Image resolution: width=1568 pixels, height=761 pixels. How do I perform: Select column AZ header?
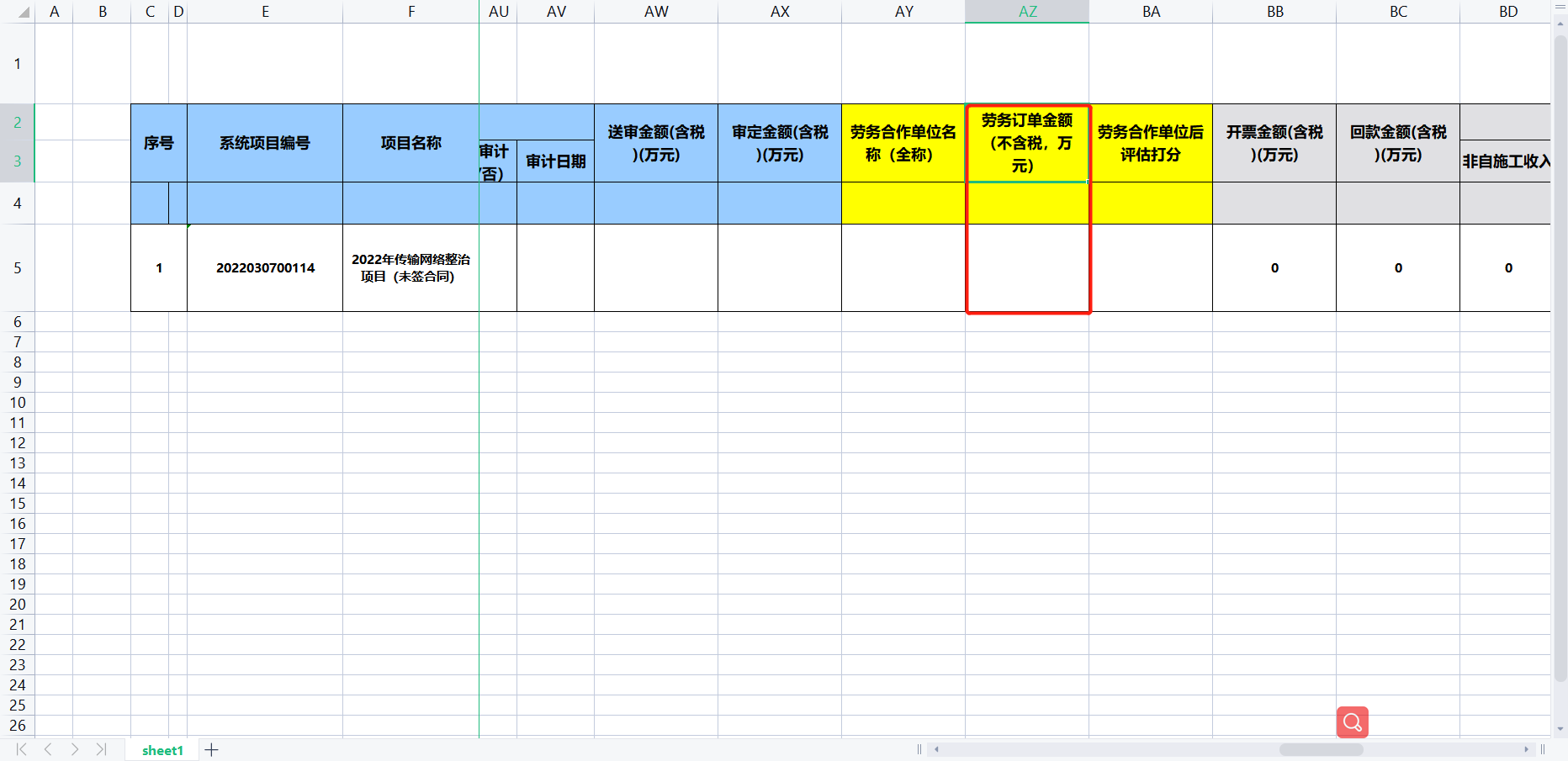1027,12
